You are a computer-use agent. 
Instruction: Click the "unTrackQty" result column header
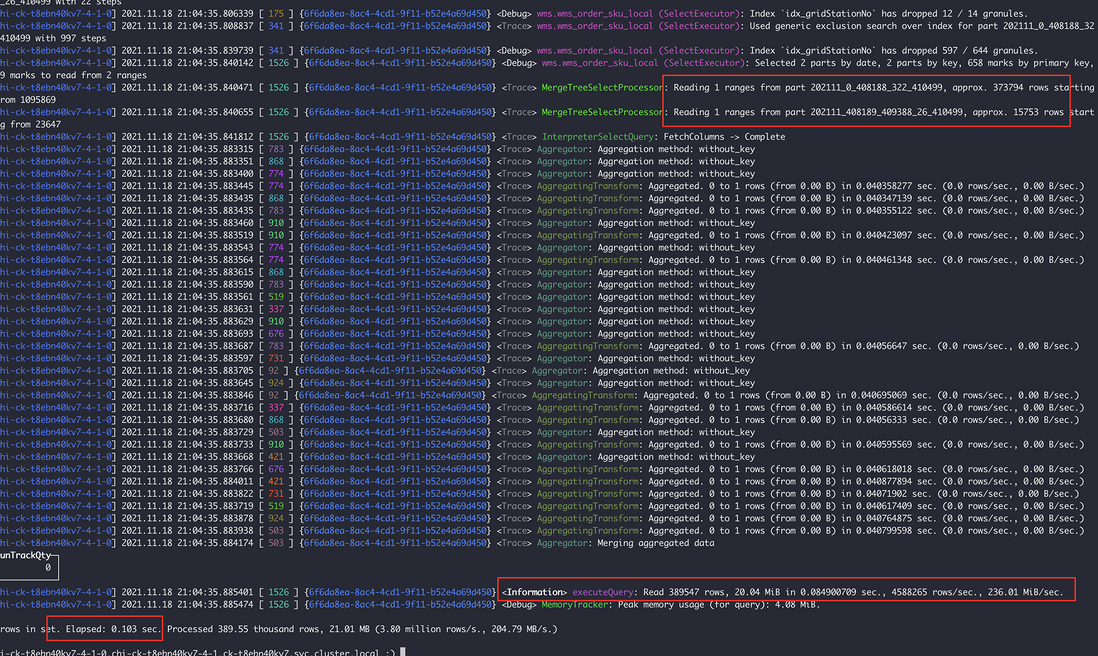tap(26, 555)
